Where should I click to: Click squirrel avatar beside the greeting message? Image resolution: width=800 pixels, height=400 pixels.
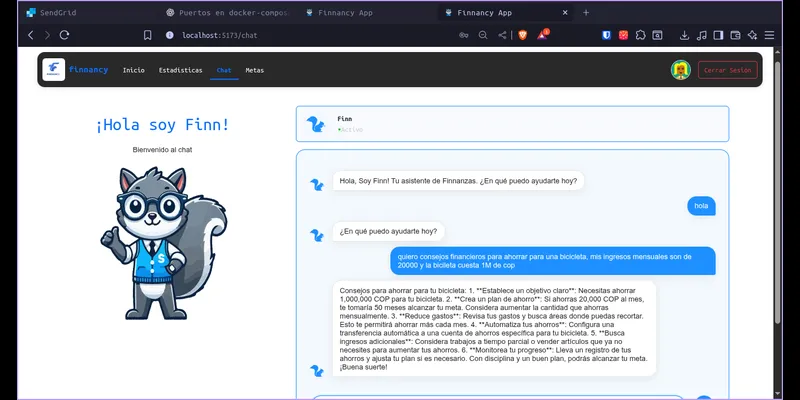coord(317,185)
